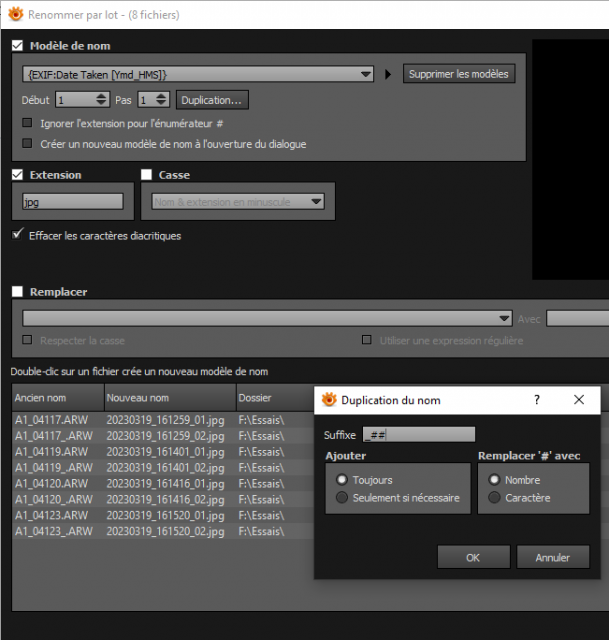Click the Supprimer les modèles button

pyautogui.click(x=459, y=74)
